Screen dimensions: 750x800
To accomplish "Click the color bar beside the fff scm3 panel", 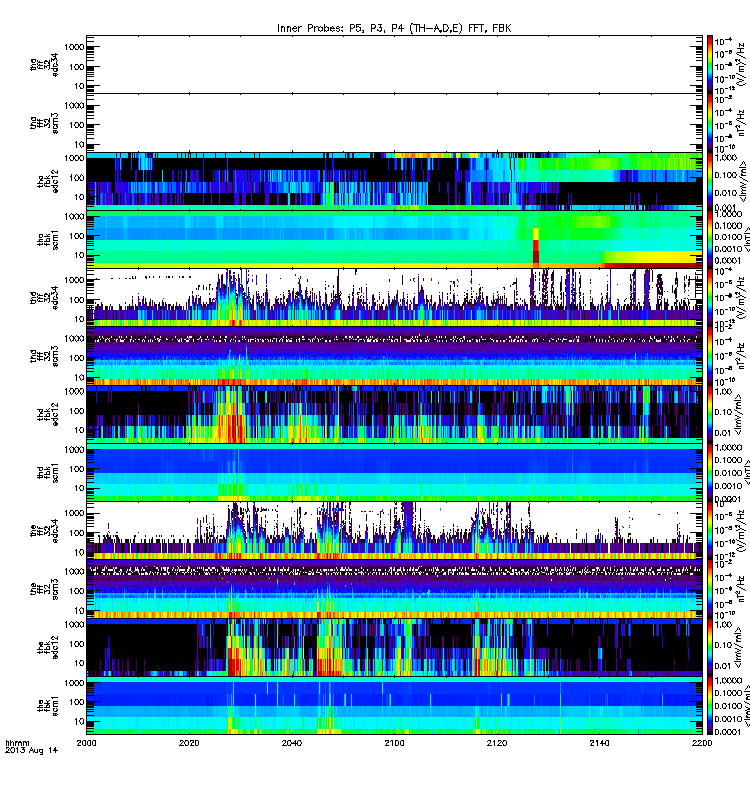I will coord(710,589).
